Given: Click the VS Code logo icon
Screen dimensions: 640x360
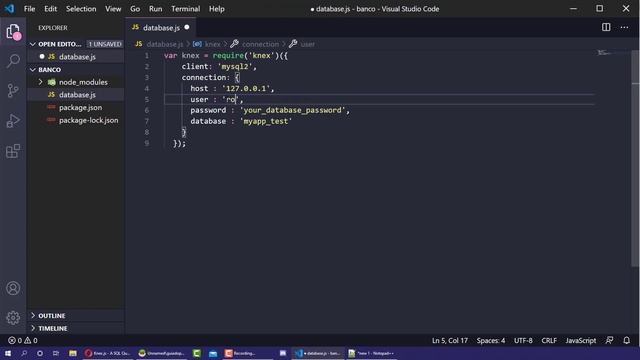Looking at the screenshot, I should click(9, 9).
